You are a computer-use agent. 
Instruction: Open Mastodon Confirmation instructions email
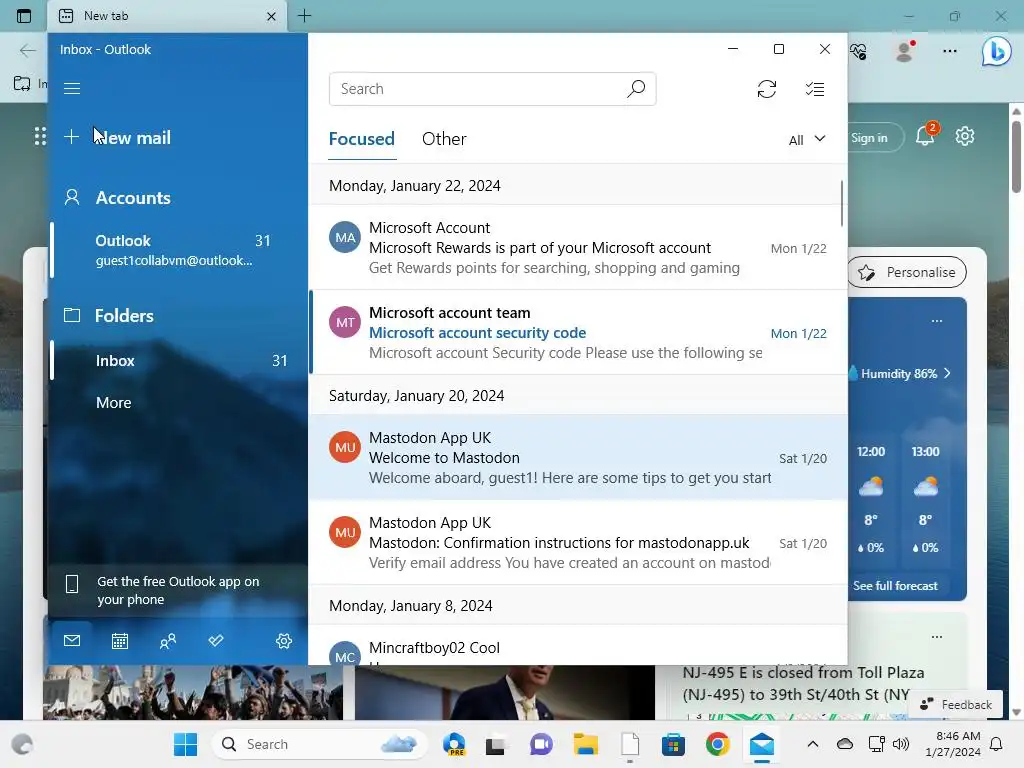coord(578,542)
